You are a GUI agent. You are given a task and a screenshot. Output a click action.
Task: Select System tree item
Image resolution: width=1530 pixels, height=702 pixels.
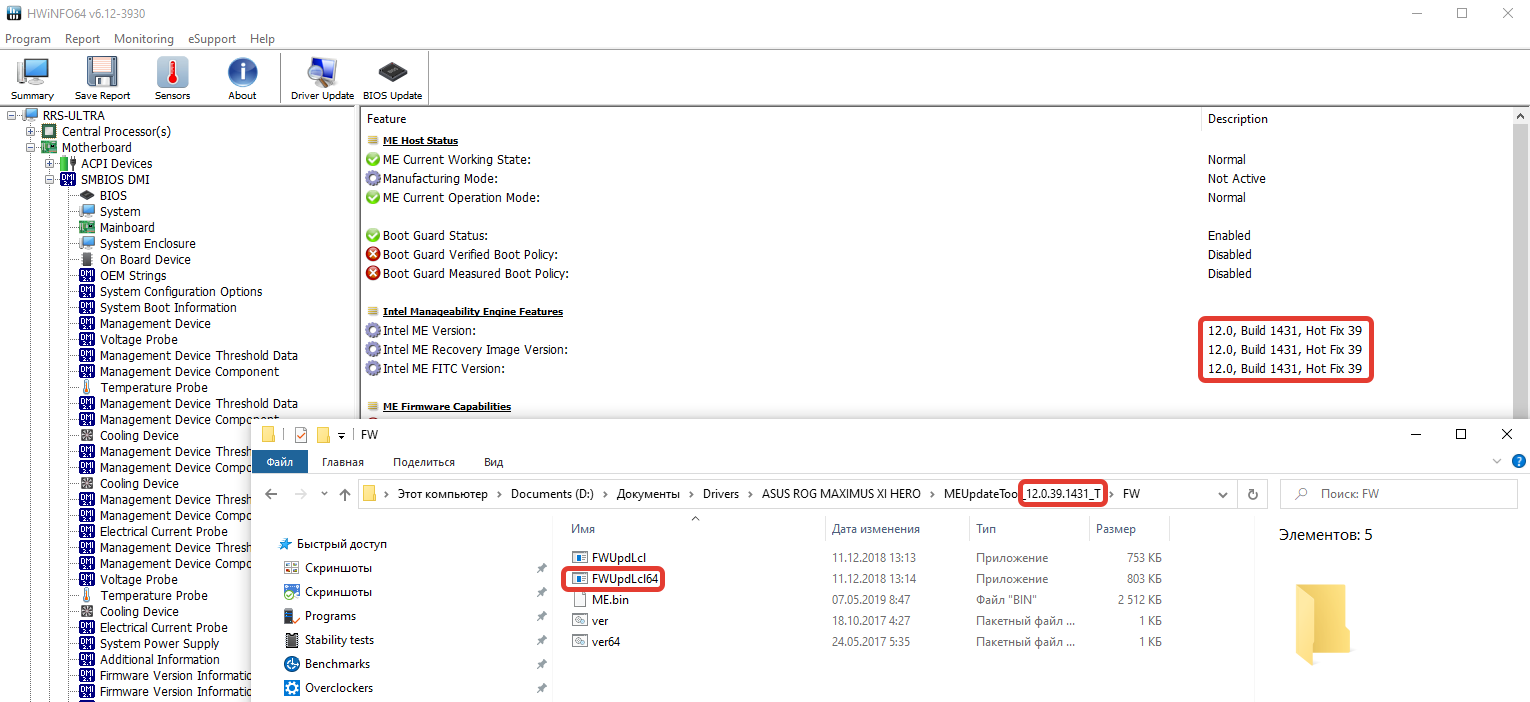[120, 212]
